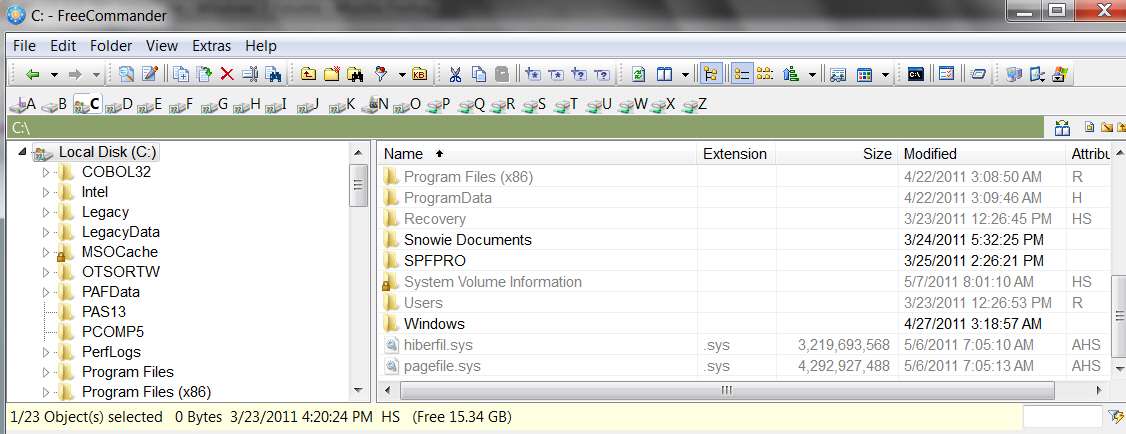
Task: Open the back history dropdown arrow
Action: tap(54, 75)
